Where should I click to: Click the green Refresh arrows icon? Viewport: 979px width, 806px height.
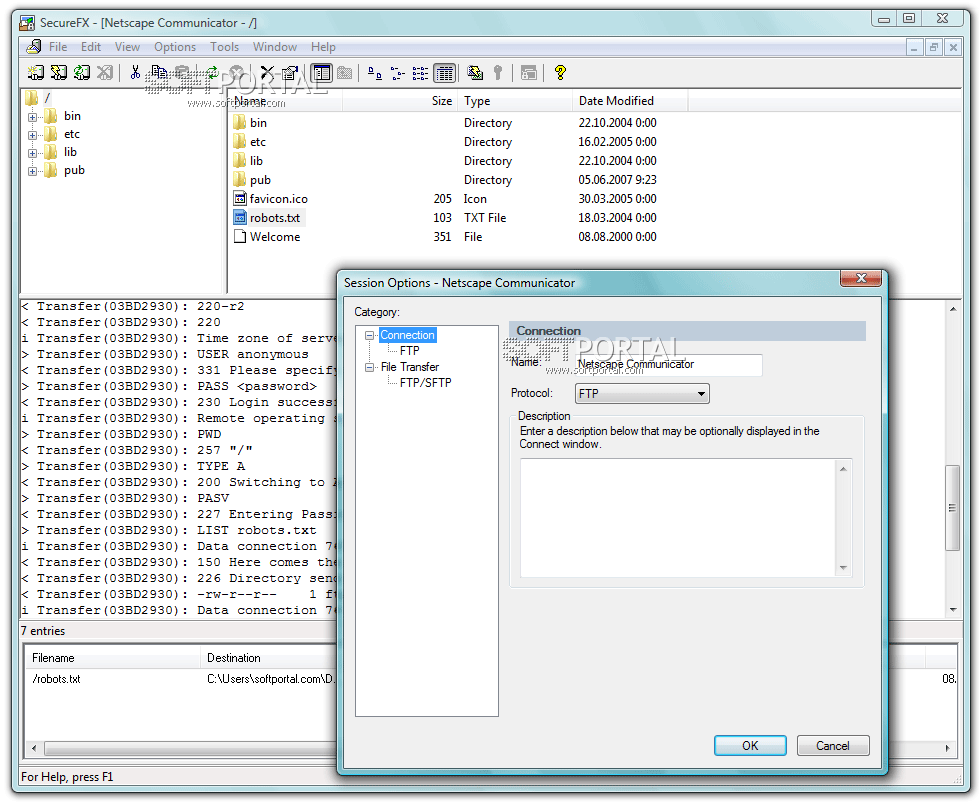tap(212, 73)
